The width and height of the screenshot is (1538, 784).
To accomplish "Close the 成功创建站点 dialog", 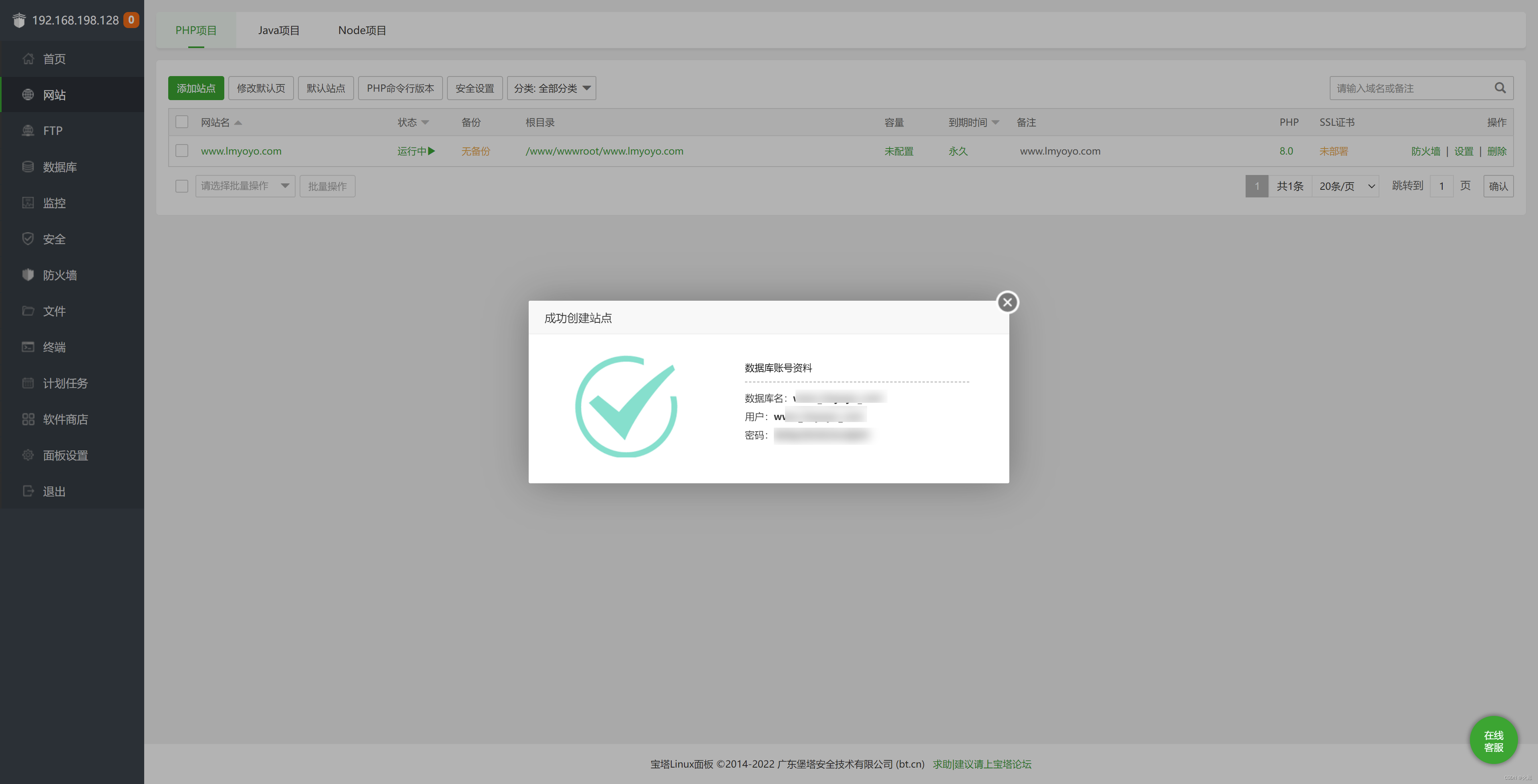I will pos(1007,302).
